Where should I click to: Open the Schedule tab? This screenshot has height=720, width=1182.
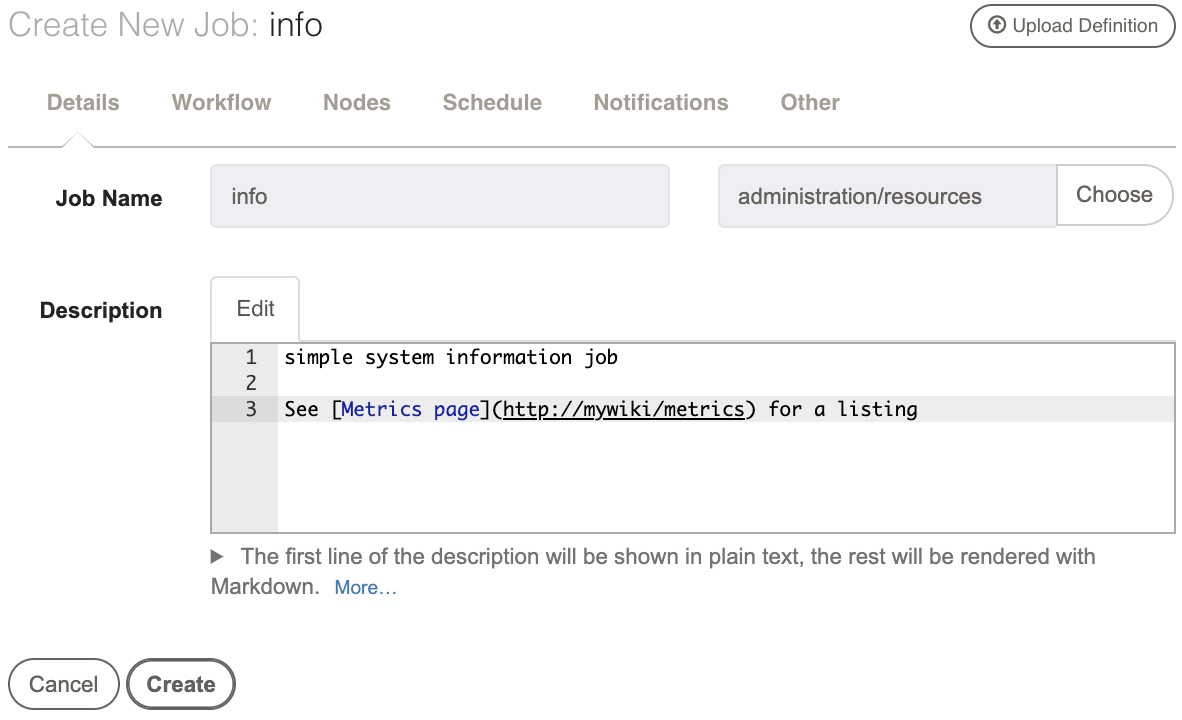pos(491,103)
